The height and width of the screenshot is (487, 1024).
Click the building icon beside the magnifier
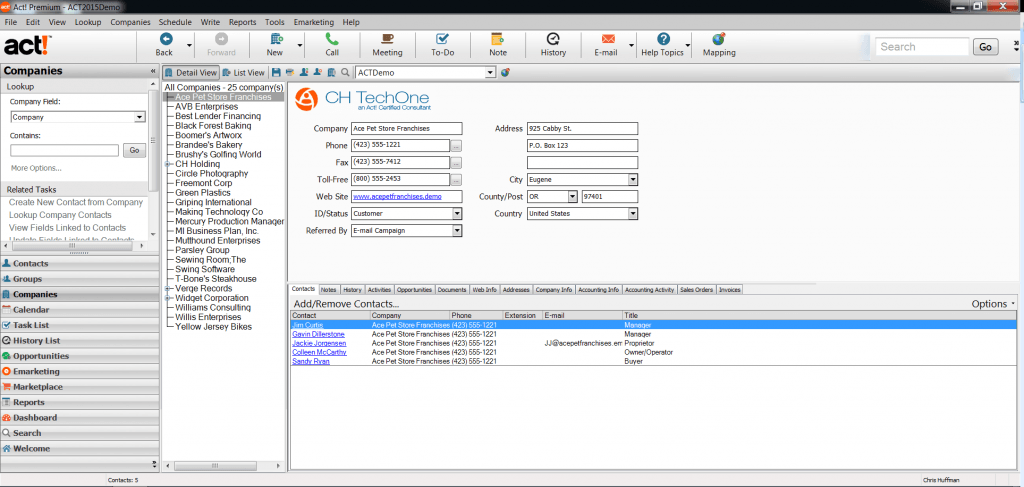click(332, 72)
